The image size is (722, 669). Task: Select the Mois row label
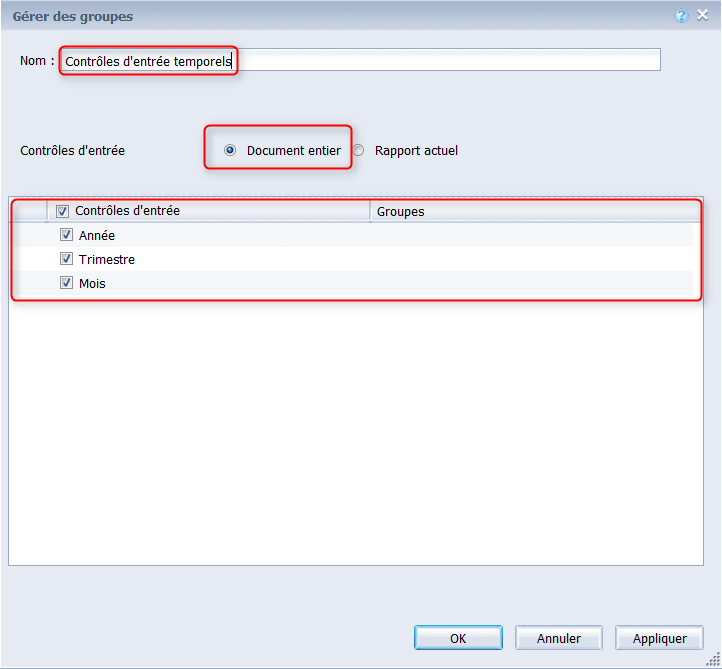92,283
